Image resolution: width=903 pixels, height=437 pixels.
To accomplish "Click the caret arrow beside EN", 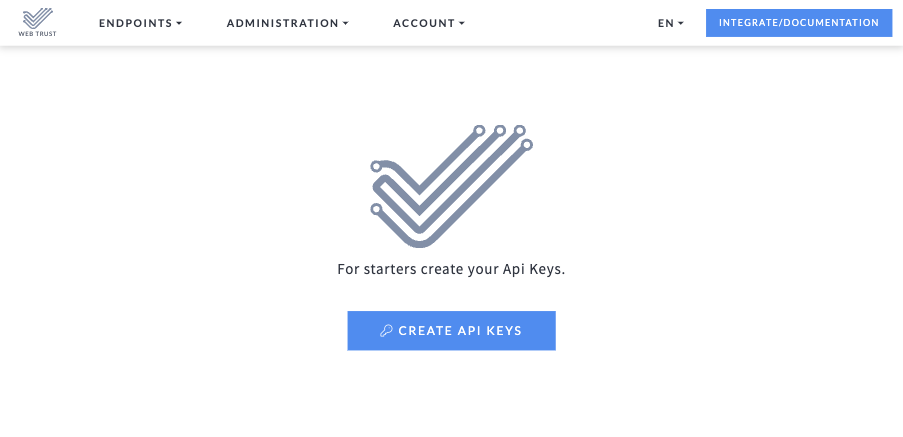I will tap(681, 24).
